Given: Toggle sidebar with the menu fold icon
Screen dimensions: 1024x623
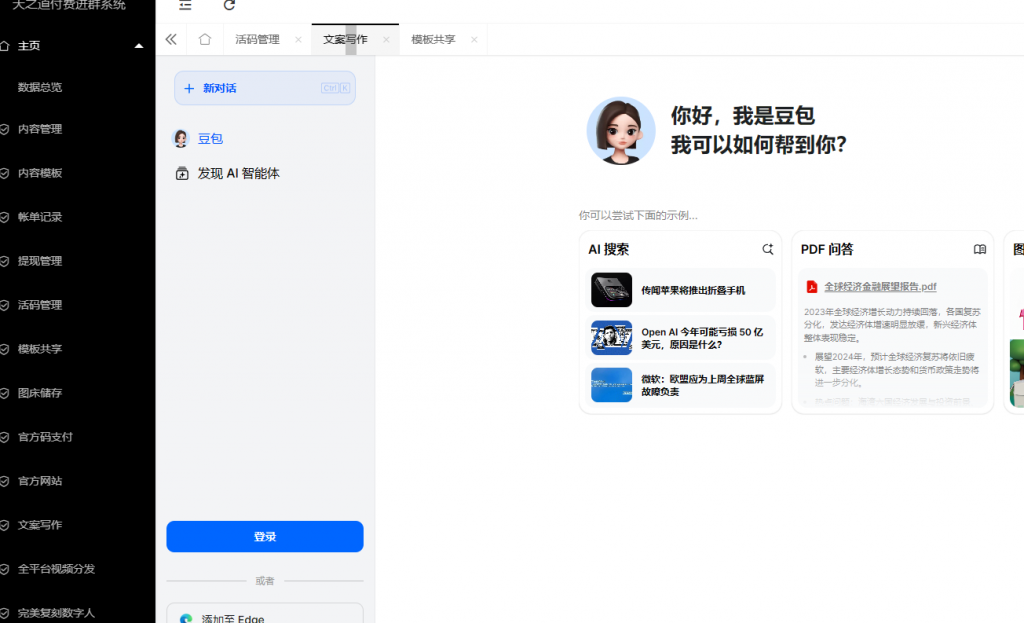Looking at the screenshot, I should click(x=185, y=6).
